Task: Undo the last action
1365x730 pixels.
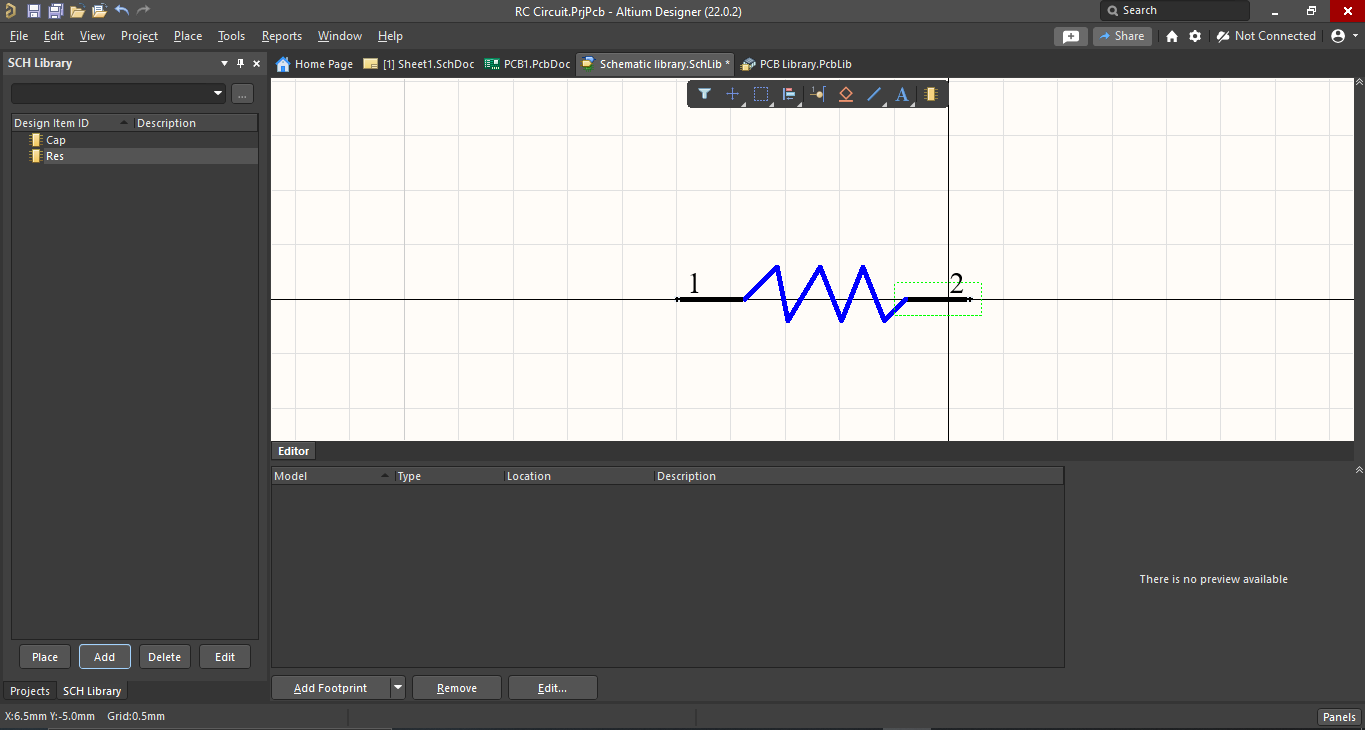Action: click(122, 11)
